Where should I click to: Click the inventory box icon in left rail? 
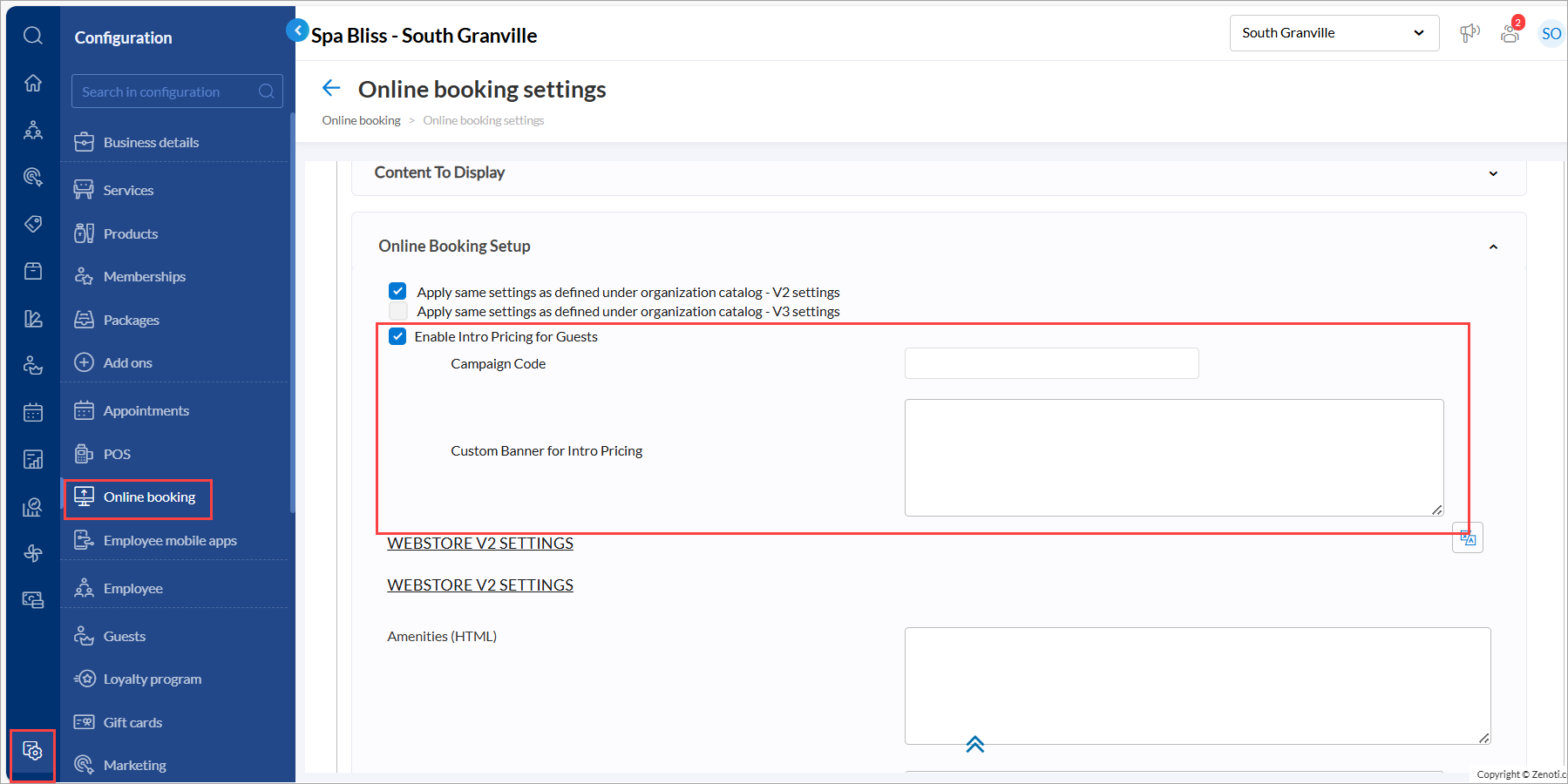(x=33, y=271)
